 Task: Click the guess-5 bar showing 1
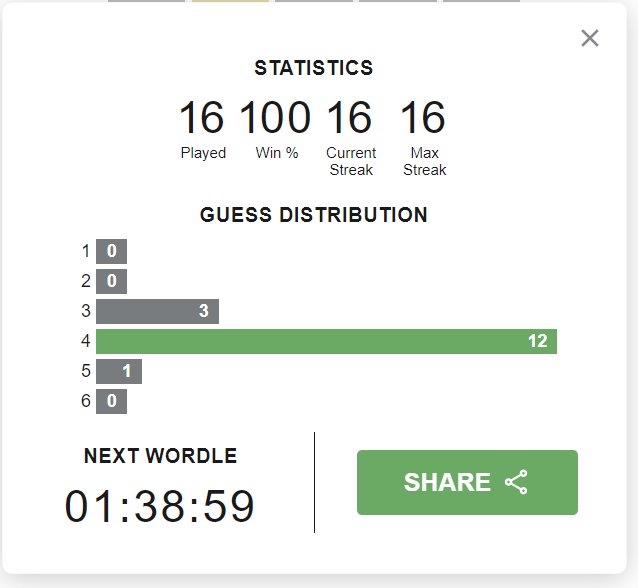[x=119, y=371]
